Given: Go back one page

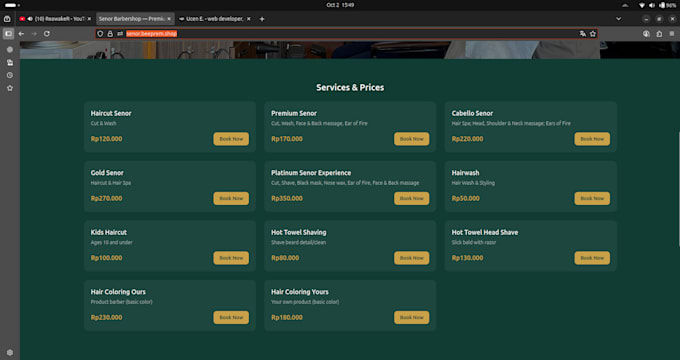Looking at the screenshot, I should click(x=21, y=34).
